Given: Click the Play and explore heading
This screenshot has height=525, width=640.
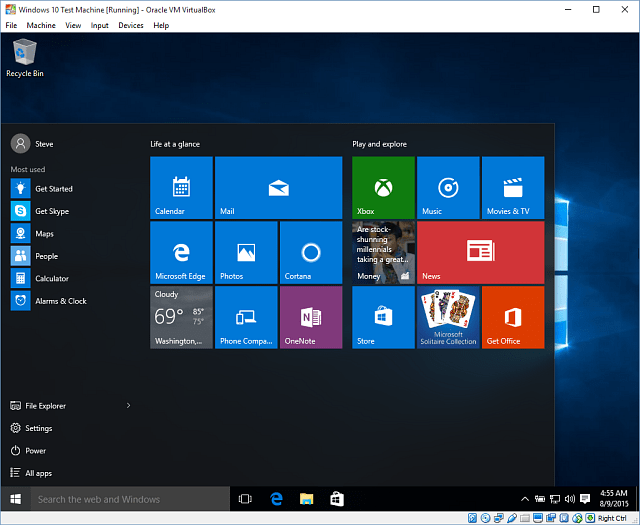Looking at the screenshot, I should pos(380,144).
